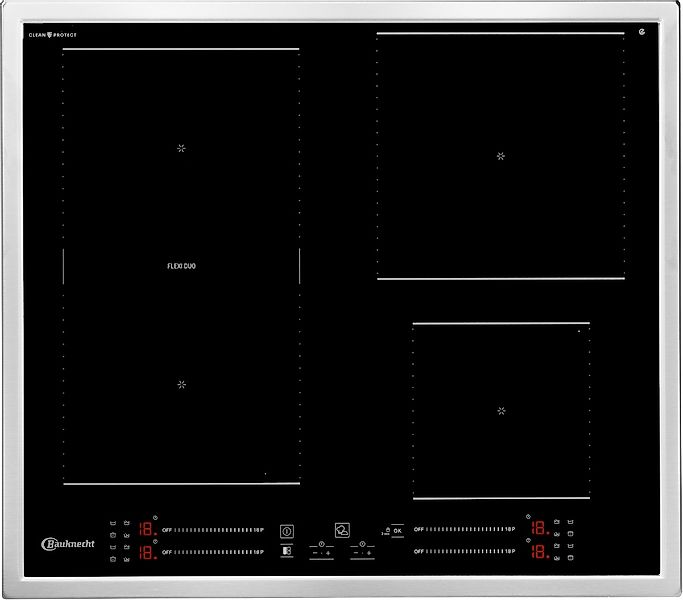Increase the left timer with plus
Image resolution: width=683 pixels, height=600 pixels.
tap(328, 552)
